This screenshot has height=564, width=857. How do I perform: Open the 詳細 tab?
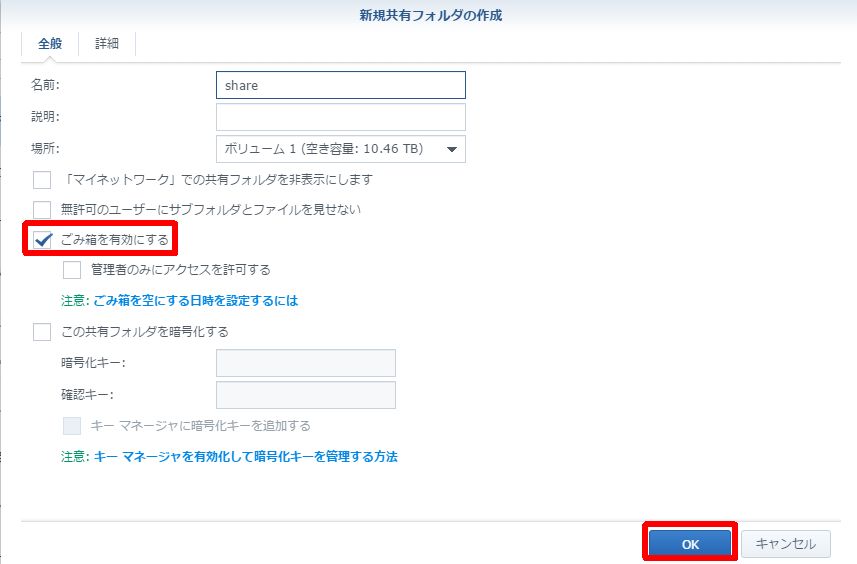click(x=107, y=44)
